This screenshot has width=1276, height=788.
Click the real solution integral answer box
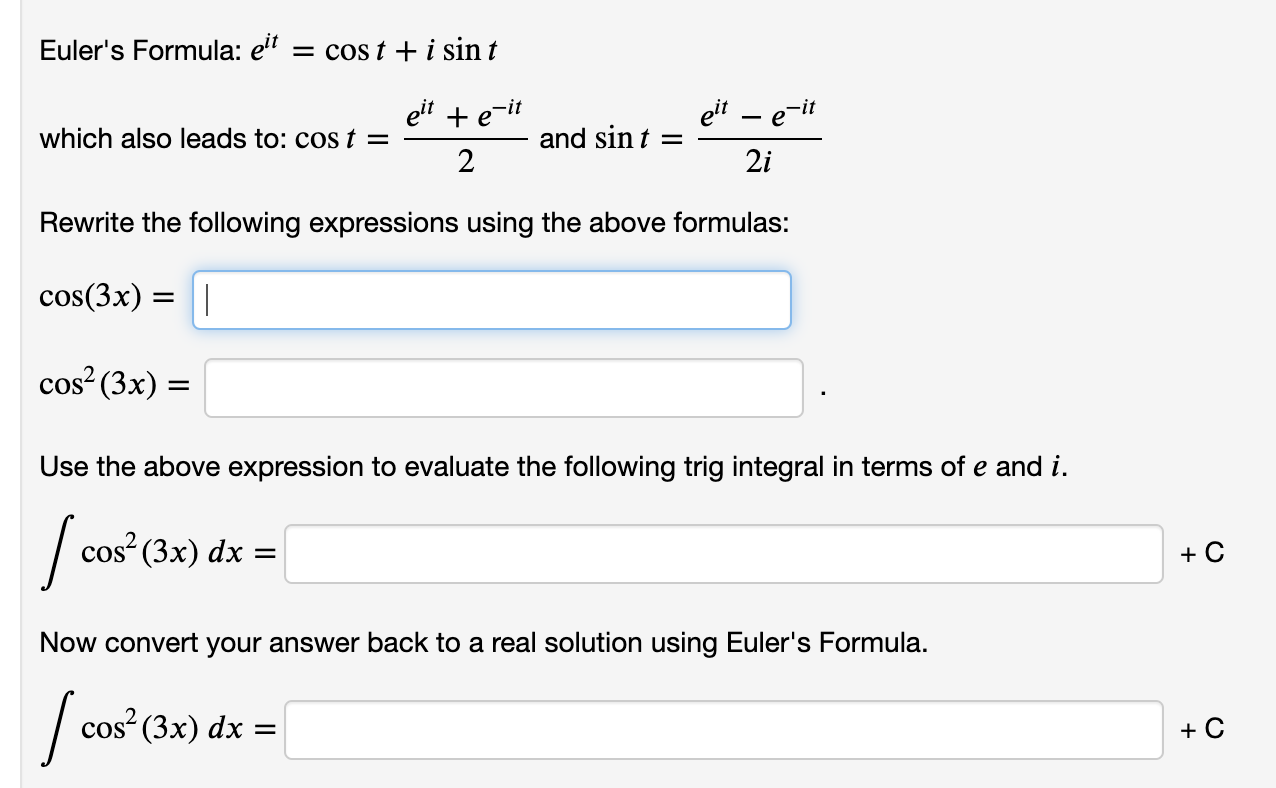(x=720, y=729)
